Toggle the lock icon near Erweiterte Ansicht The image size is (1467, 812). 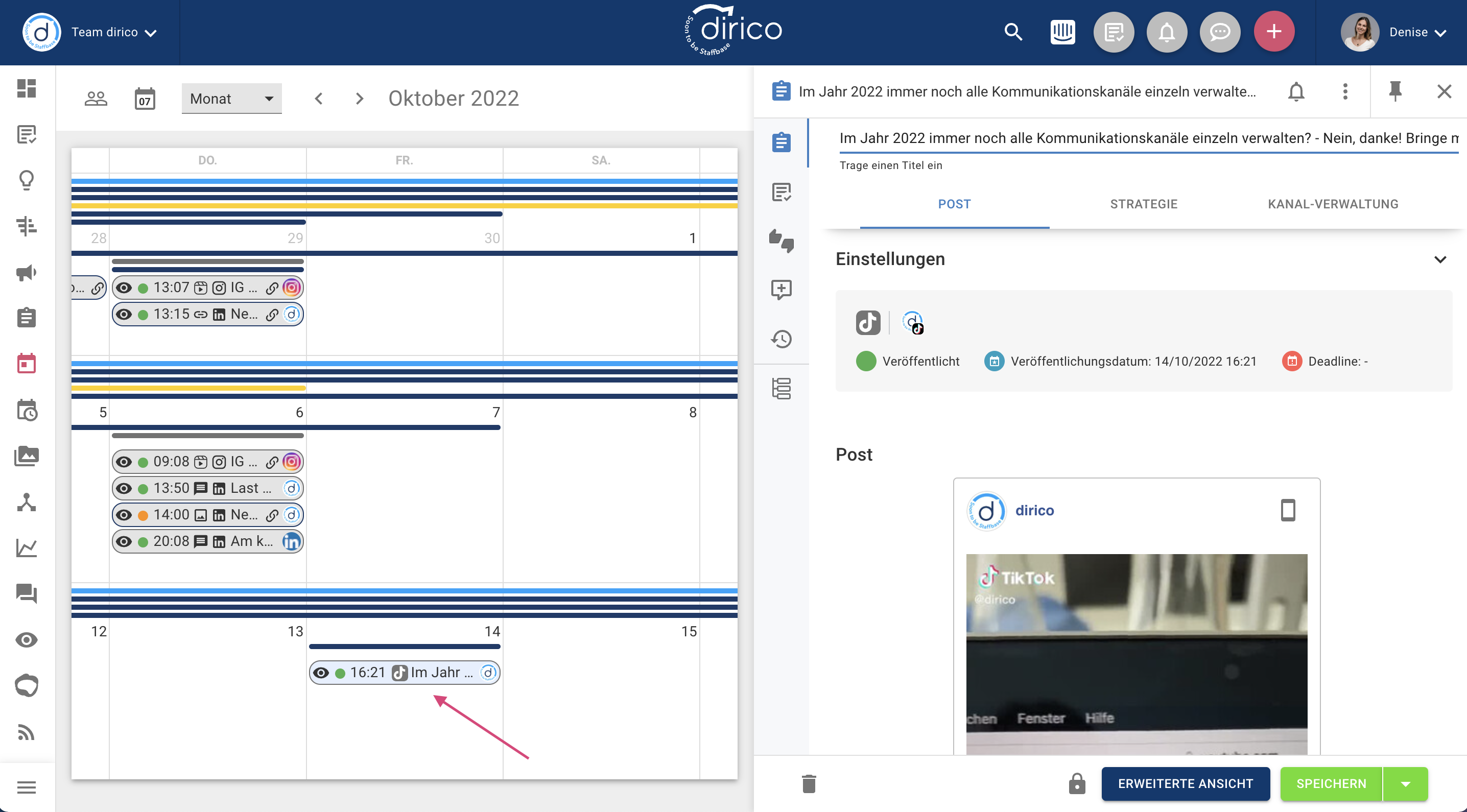pyautogui.click(x=1076, y=783)
